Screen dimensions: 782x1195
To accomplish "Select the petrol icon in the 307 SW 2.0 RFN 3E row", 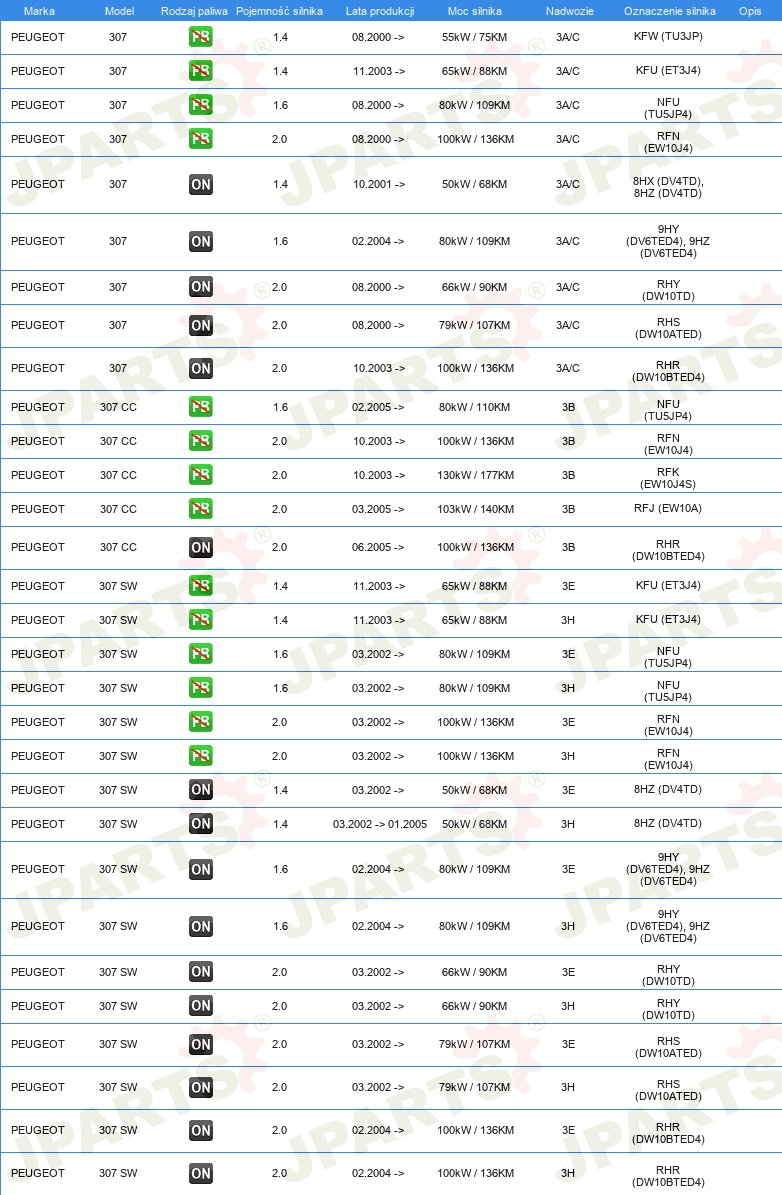I will 200,722.
